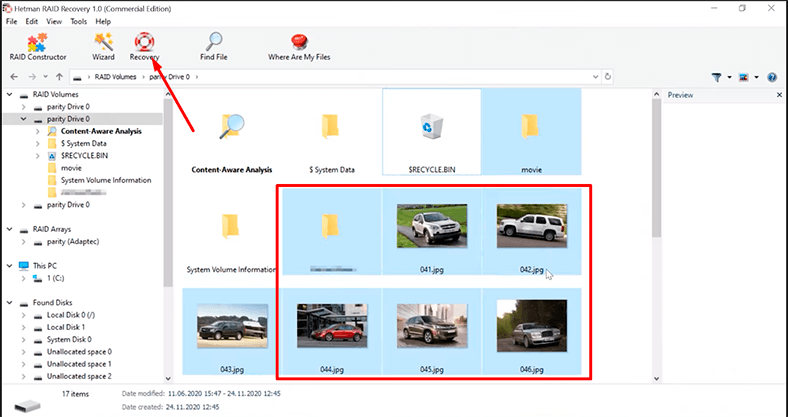This screenshot has width=788, height=417.
Task: Select Found Disks label in tree
Action: pyautogui.click(x=52, y=302)
